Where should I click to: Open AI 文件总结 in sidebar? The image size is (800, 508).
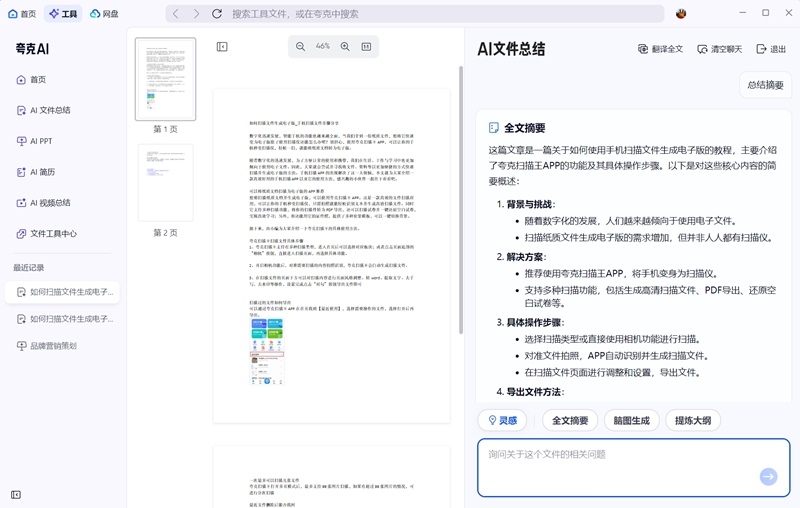click(43, 110)
